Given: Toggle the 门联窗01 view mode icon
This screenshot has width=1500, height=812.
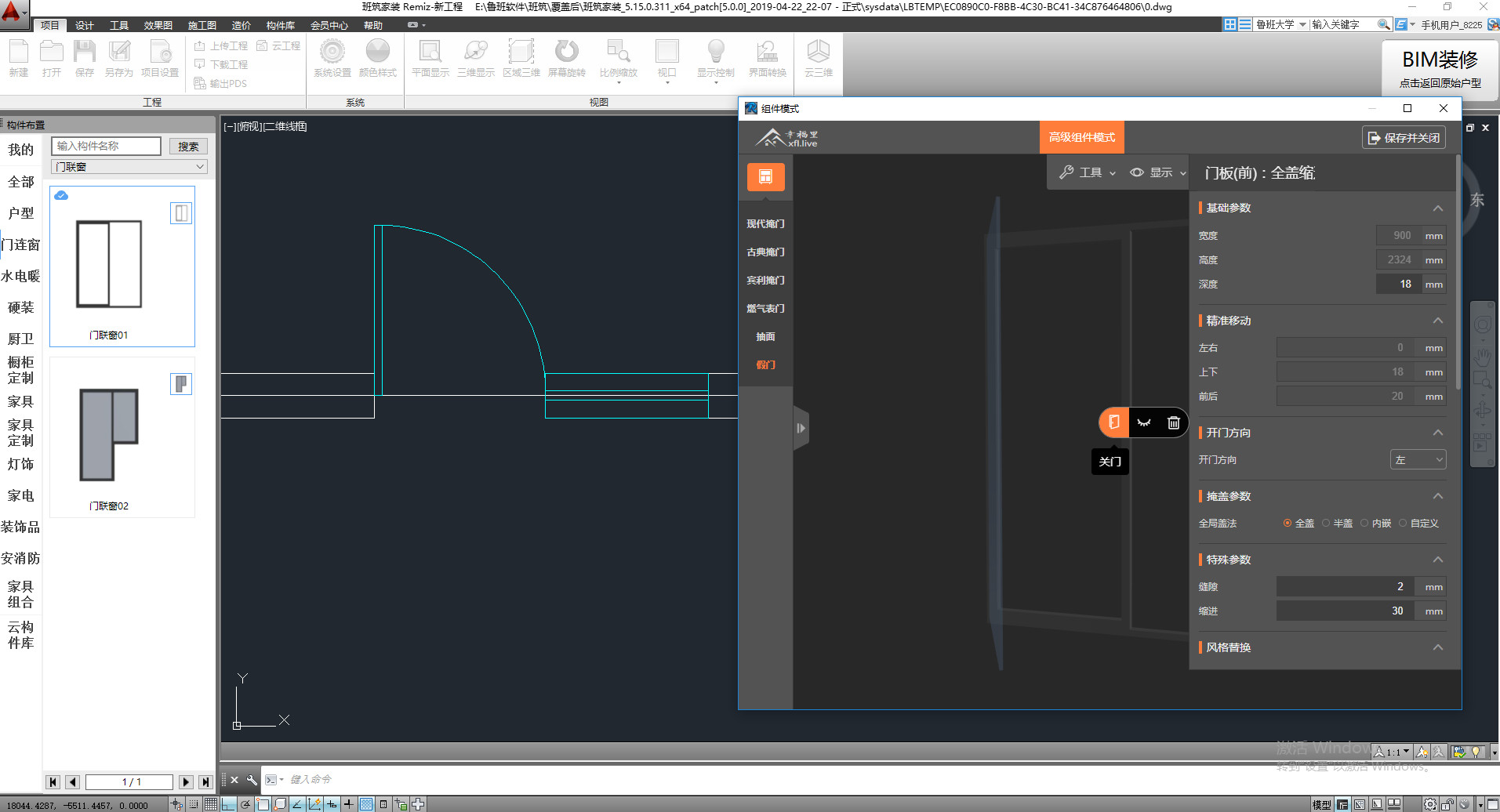Looking at the screenshot, I should (x=181, y=213).
